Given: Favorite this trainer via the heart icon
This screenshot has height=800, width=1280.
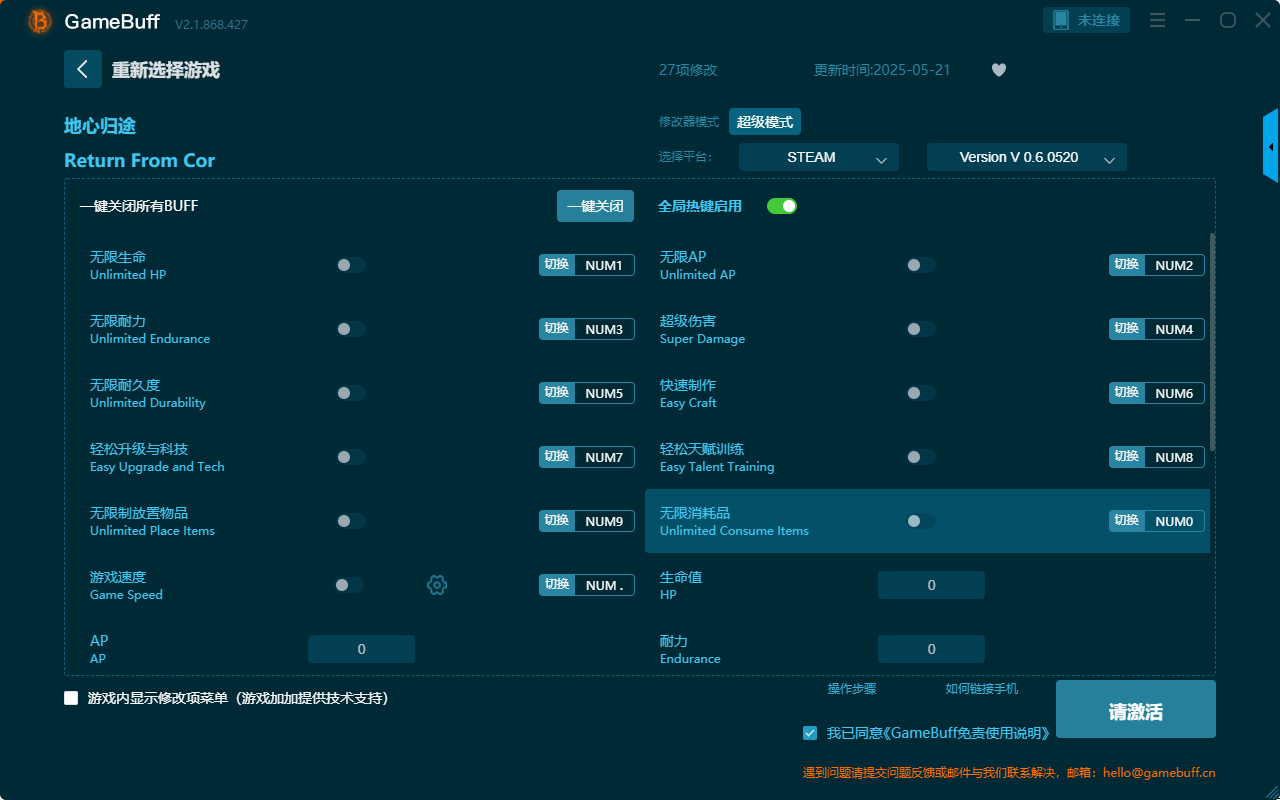Looking at the screenshot, I should [998, 70].
